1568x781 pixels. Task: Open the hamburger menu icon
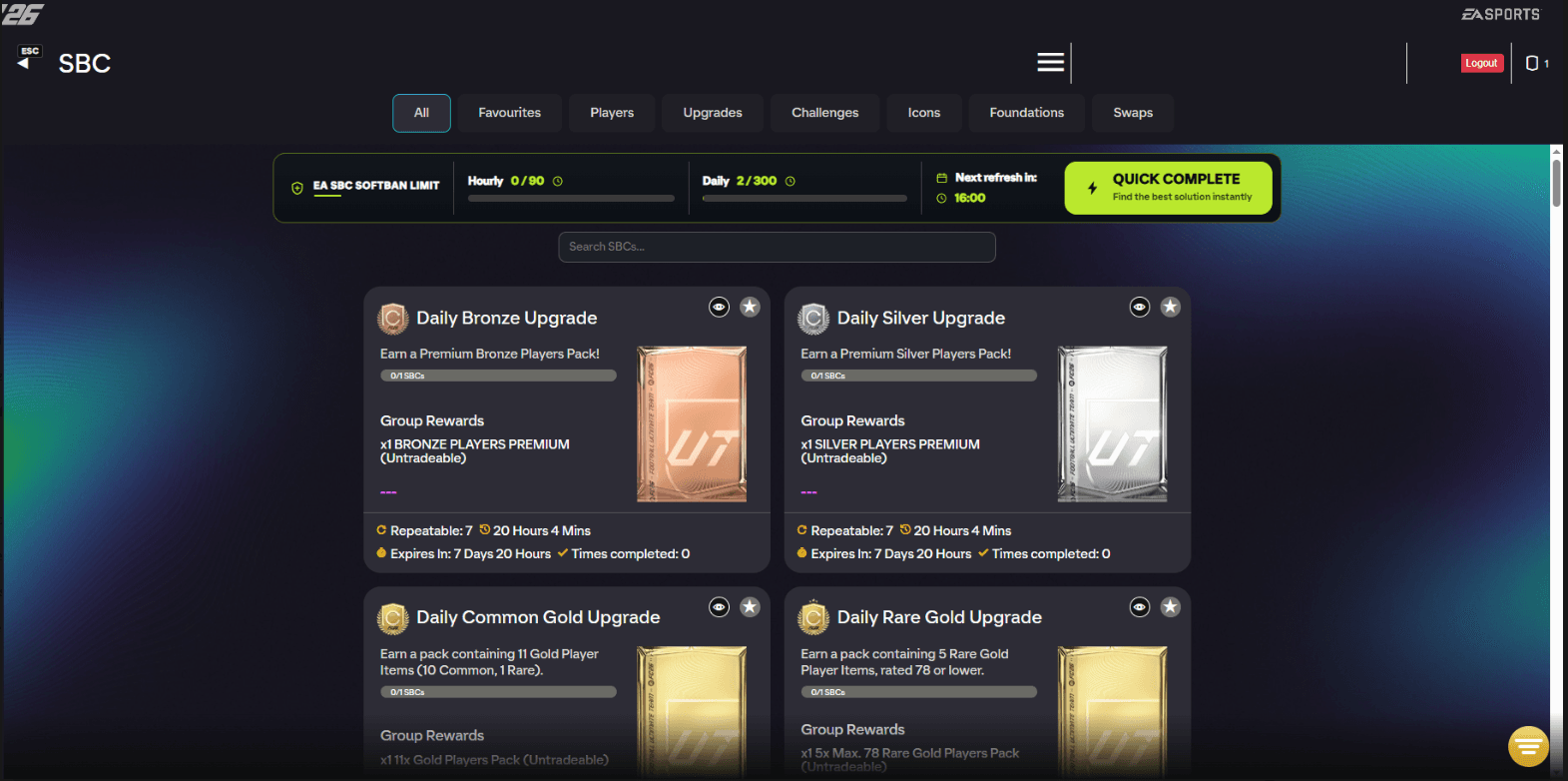1050,62
